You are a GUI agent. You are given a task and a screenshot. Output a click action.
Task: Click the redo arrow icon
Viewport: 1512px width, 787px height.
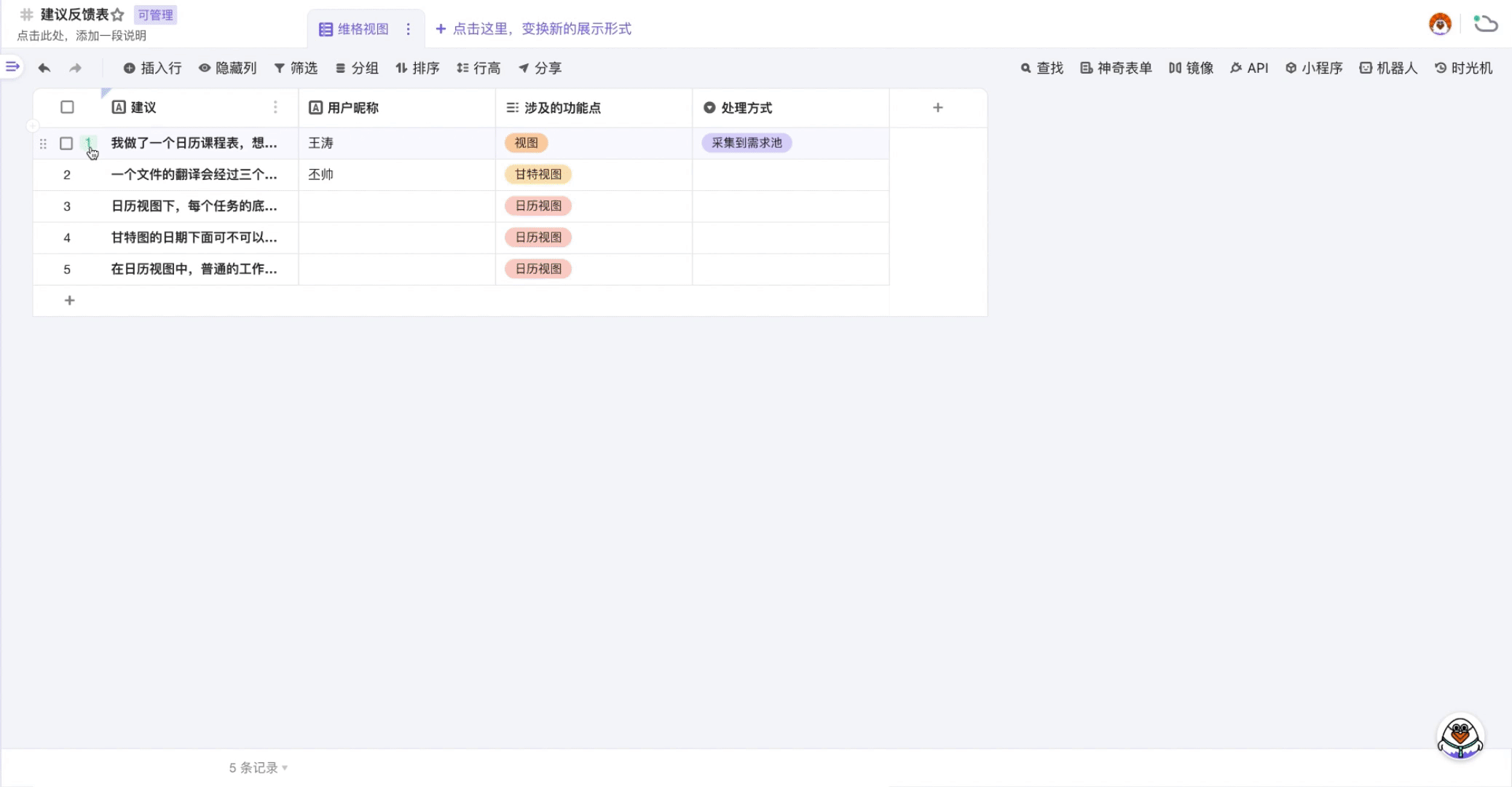tap(75, 68)
